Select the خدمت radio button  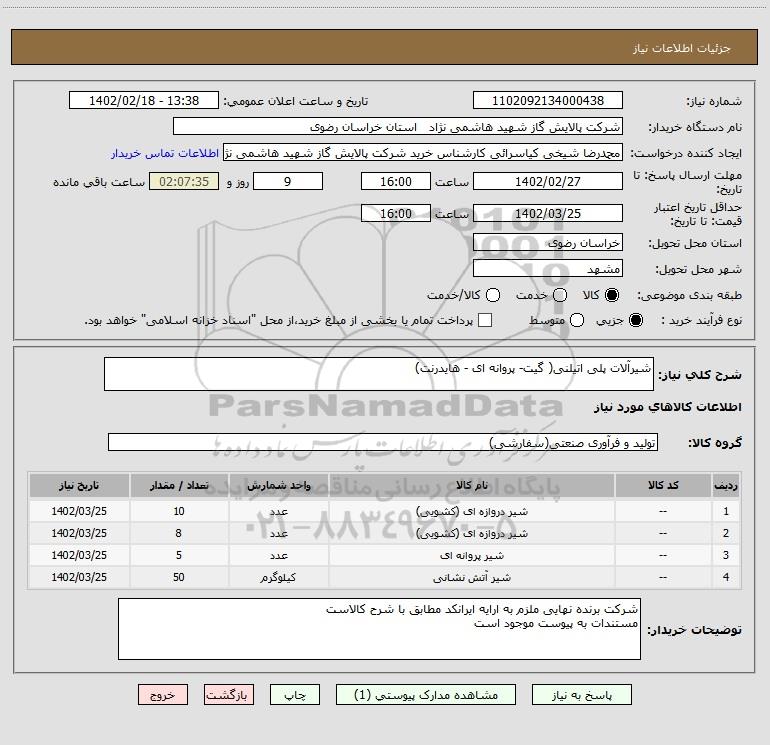point(560,295)
